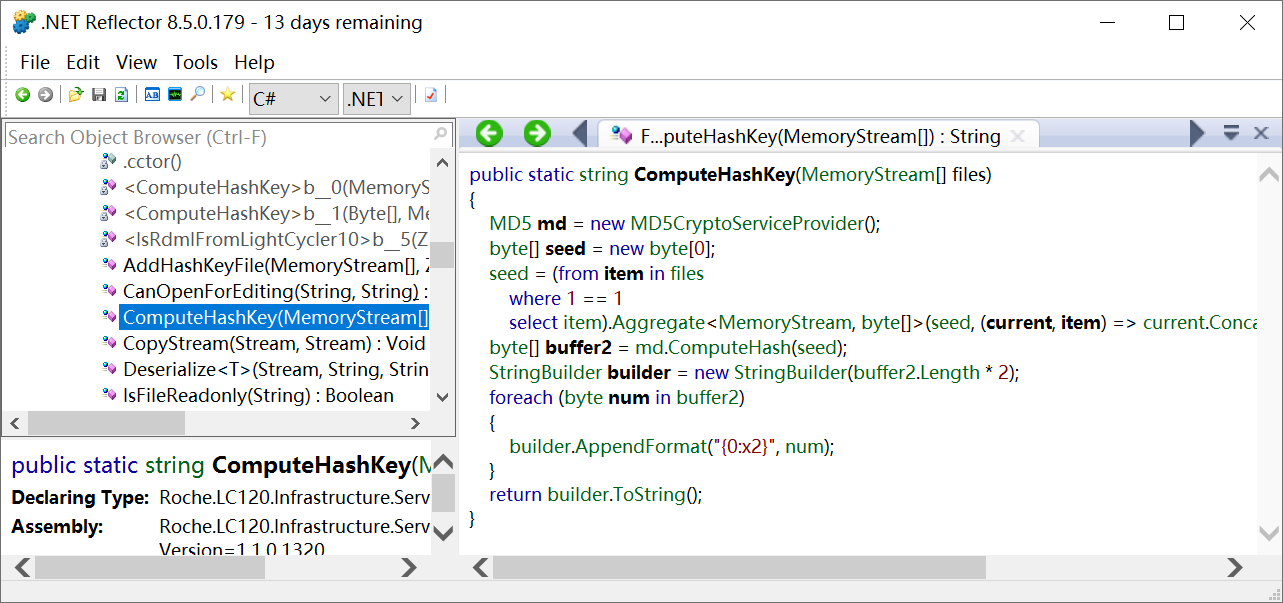Click the method icon beside AddHashKeyFile
Viewport: 1283px width, 603px height.
tap(109, 265)
